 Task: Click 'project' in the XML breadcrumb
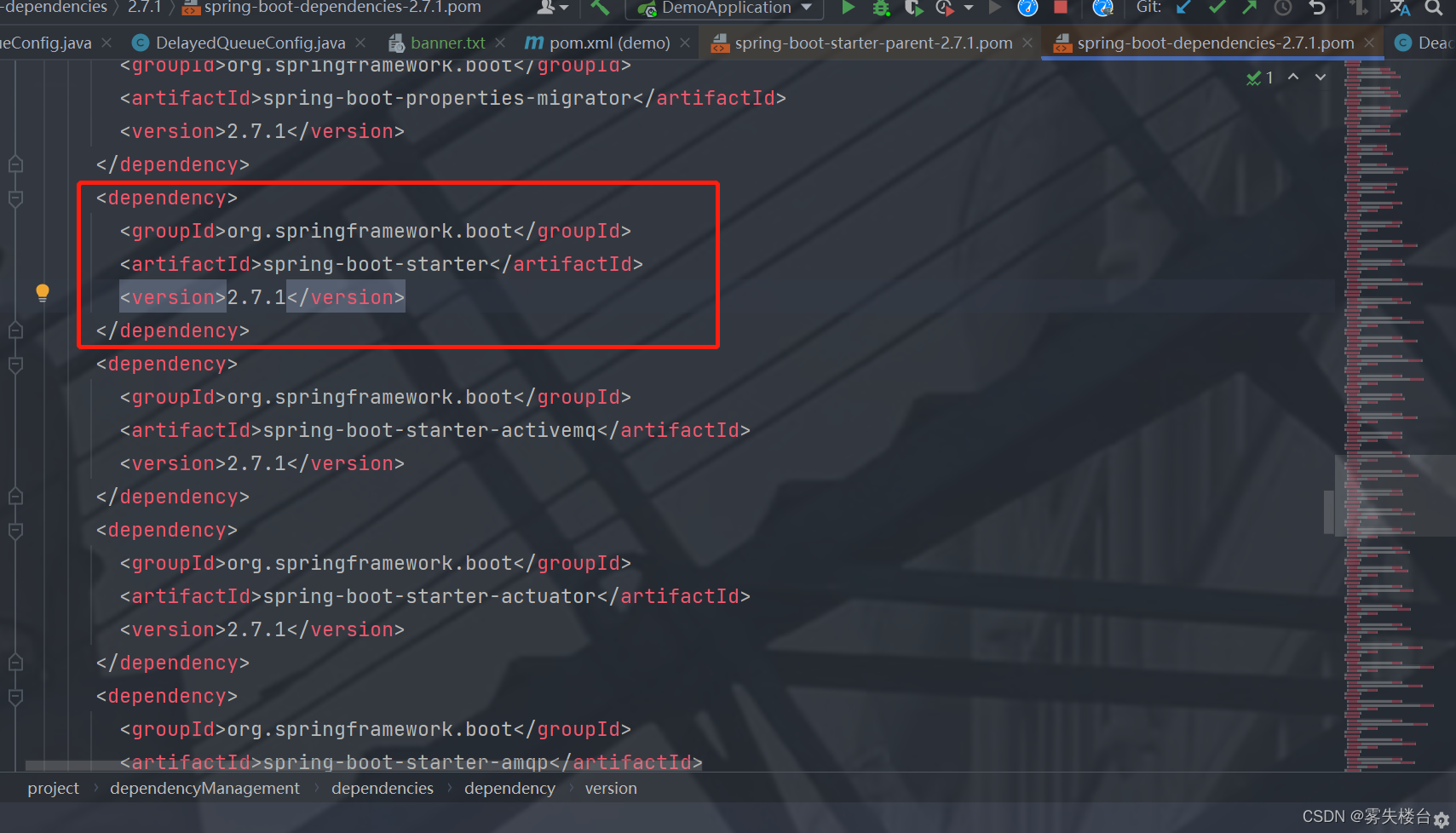tap(53, 789)
